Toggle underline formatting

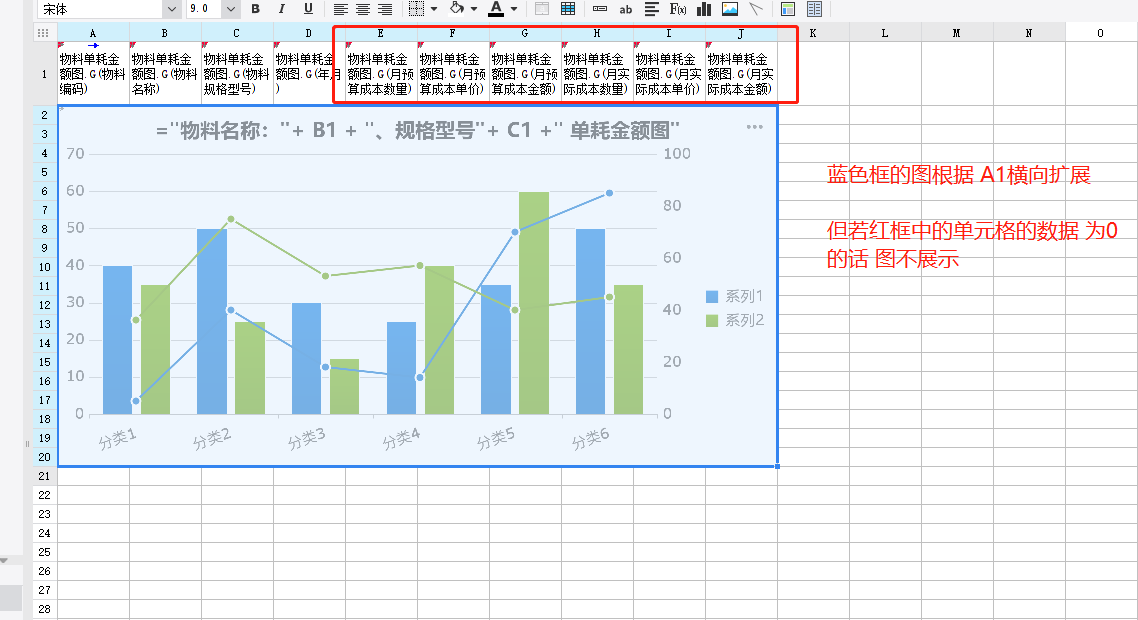(x=308, y=9)
